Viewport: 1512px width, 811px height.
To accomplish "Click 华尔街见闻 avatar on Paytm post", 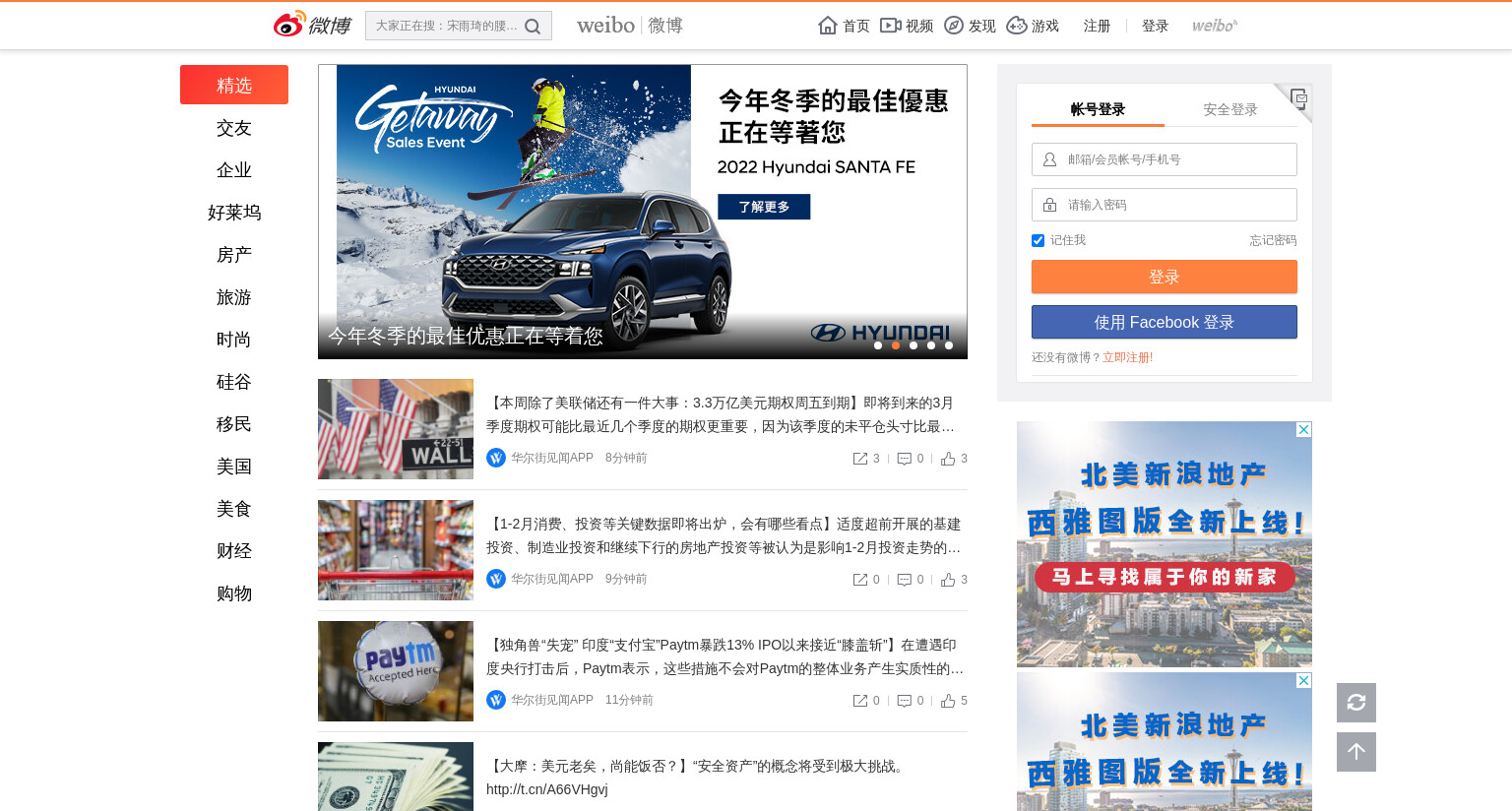I will tap(496, 700).
